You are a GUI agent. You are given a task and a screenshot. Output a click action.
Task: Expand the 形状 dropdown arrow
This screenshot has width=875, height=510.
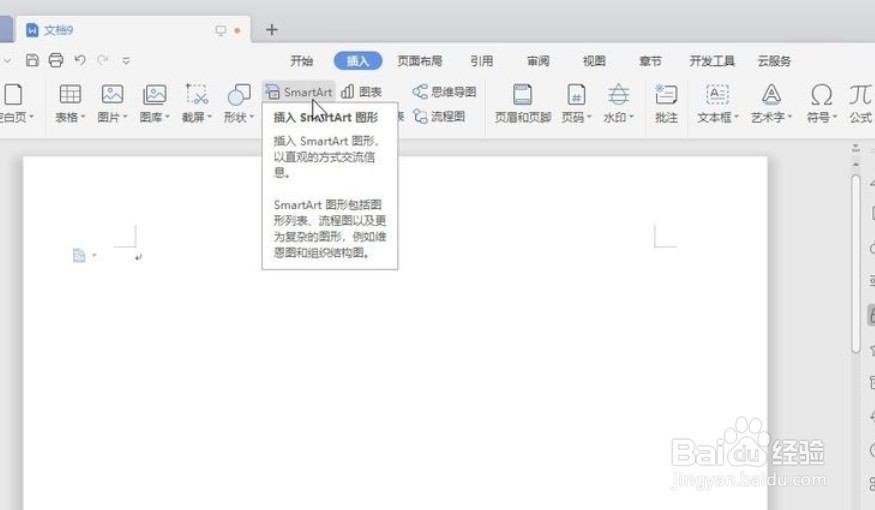[252, 117]
